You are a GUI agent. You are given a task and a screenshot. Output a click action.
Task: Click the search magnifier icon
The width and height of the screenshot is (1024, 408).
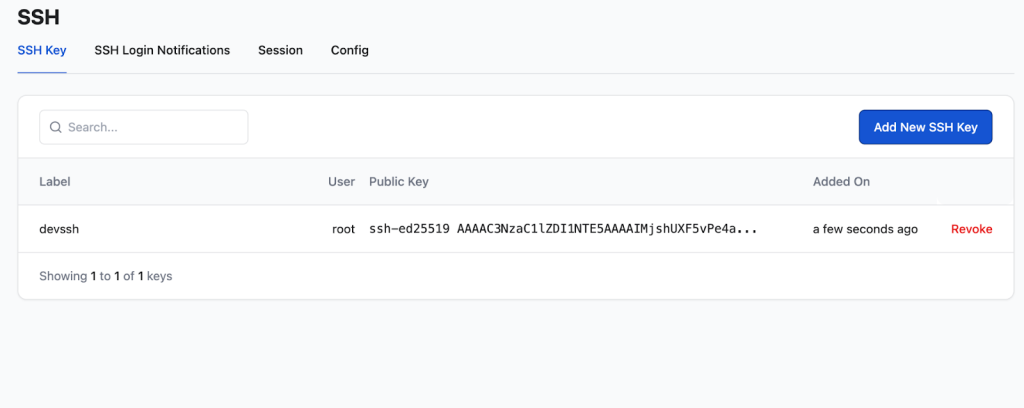click(56, 128)
